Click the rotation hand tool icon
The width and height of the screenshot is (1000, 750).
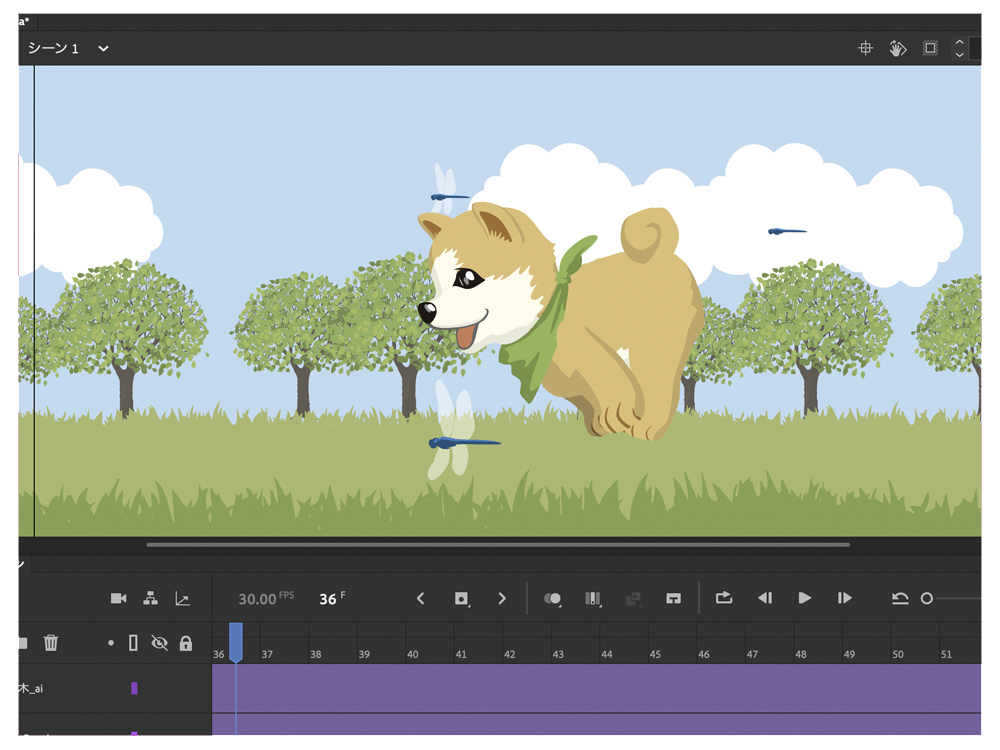point(898,48)
